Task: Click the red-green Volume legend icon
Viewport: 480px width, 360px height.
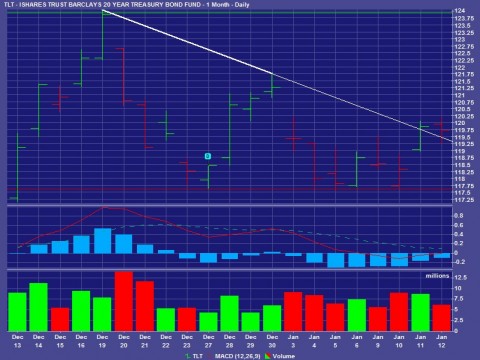Action: pos(267,356)
